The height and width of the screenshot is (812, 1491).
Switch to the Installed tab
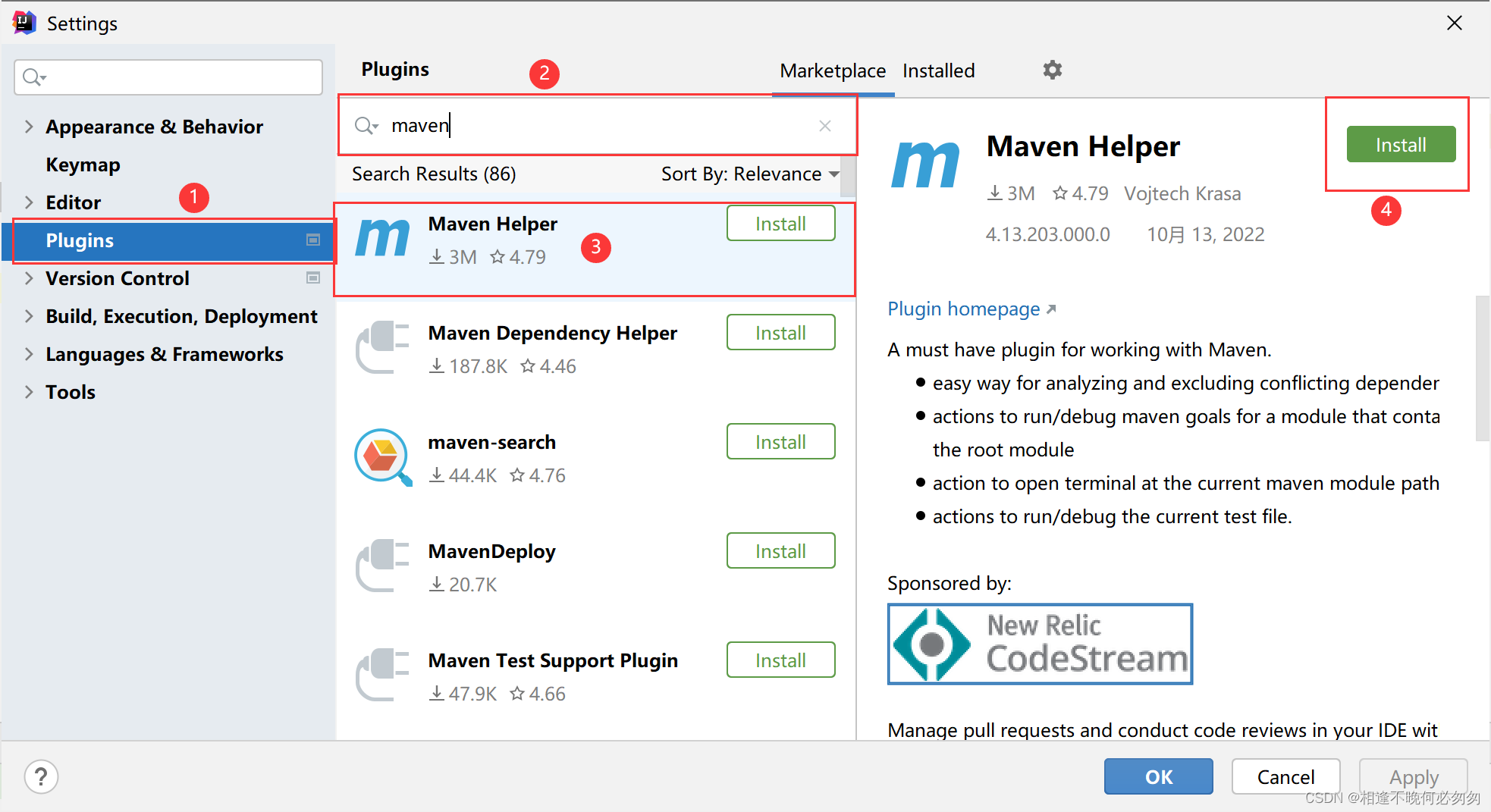tap(938, 71)
